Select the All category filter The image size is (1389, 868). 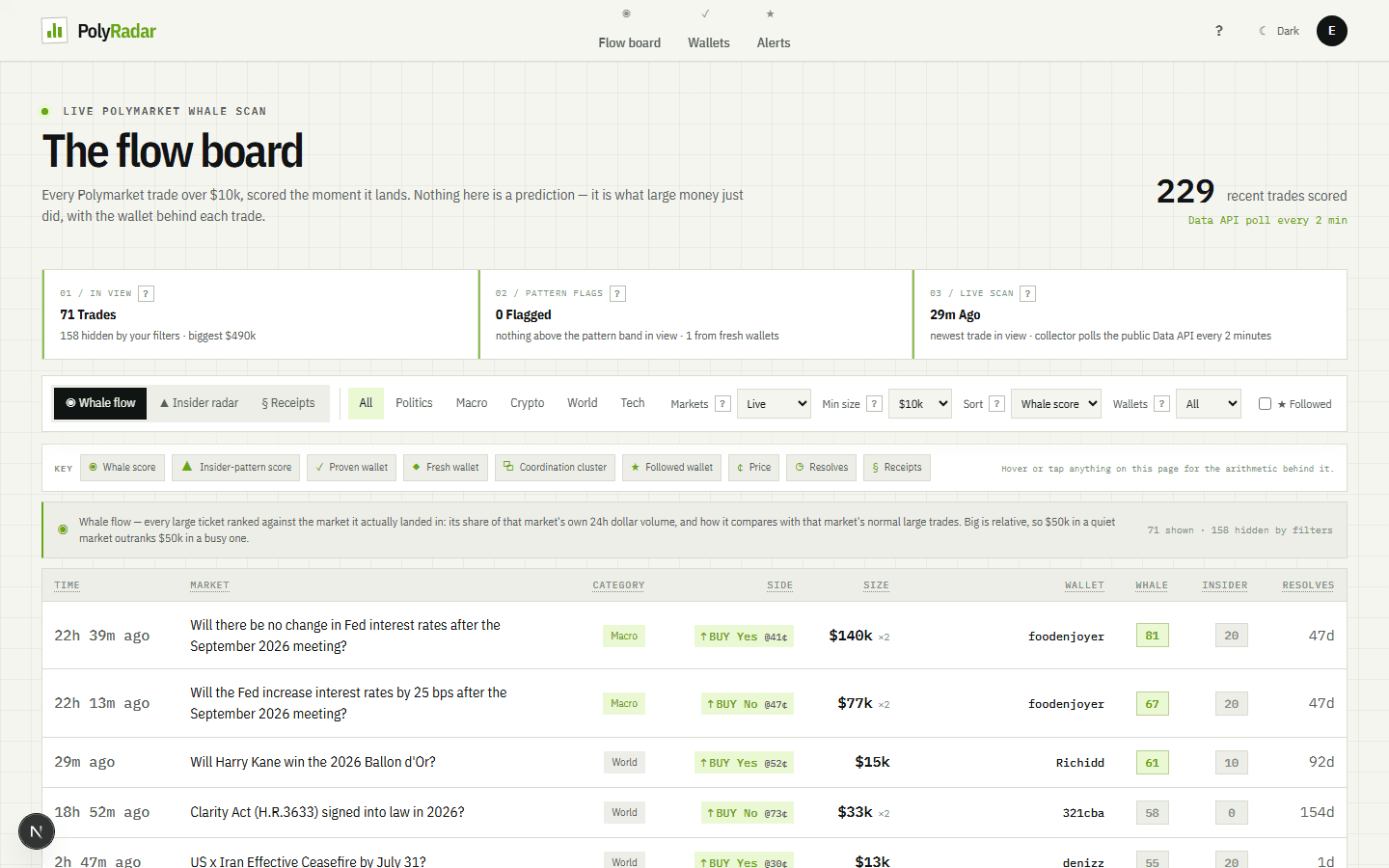pyautogui.click(x=366, y=403)
